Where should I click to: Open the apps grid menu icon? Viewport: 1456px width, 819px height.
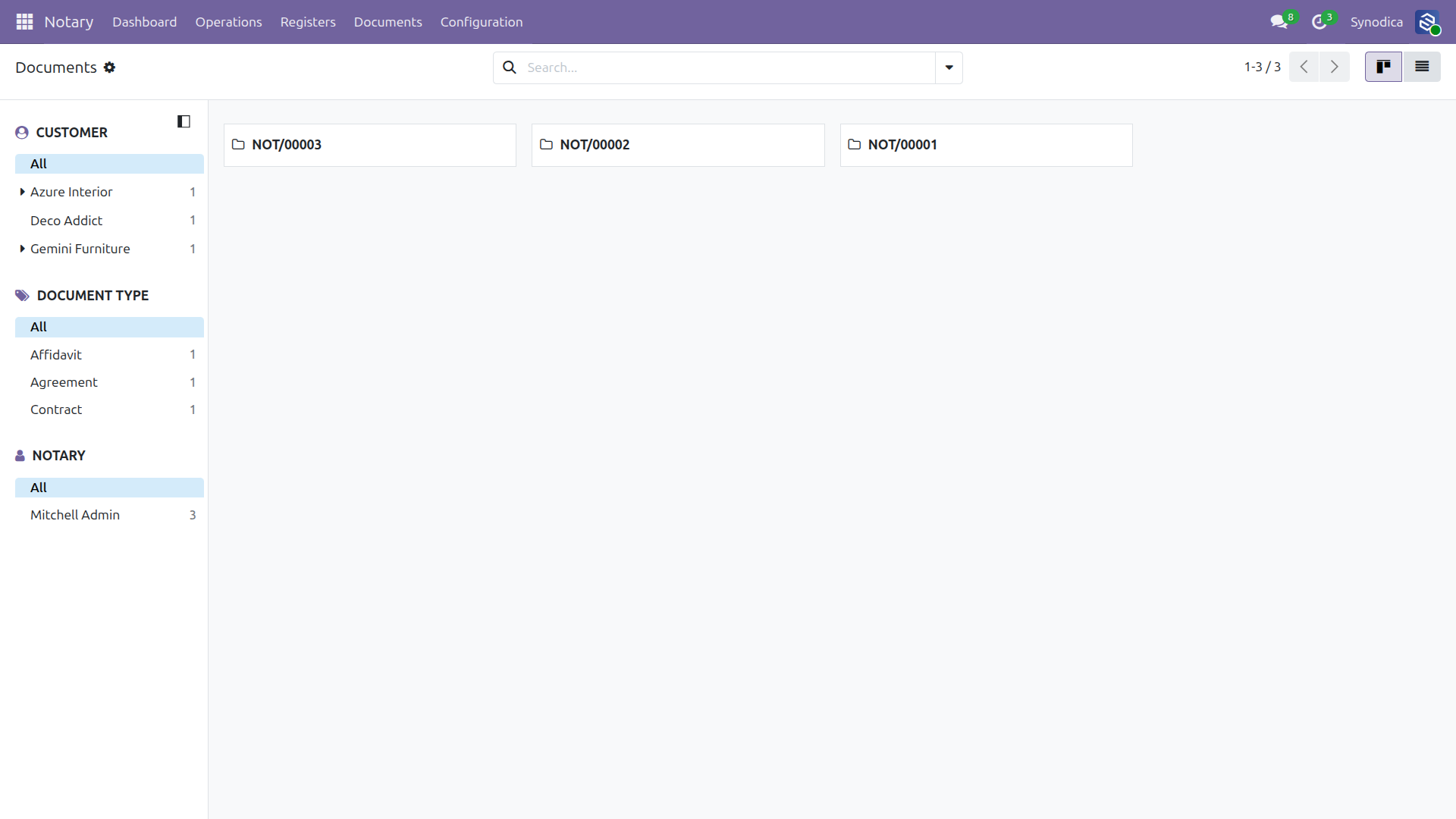click(x=24, y=22)
